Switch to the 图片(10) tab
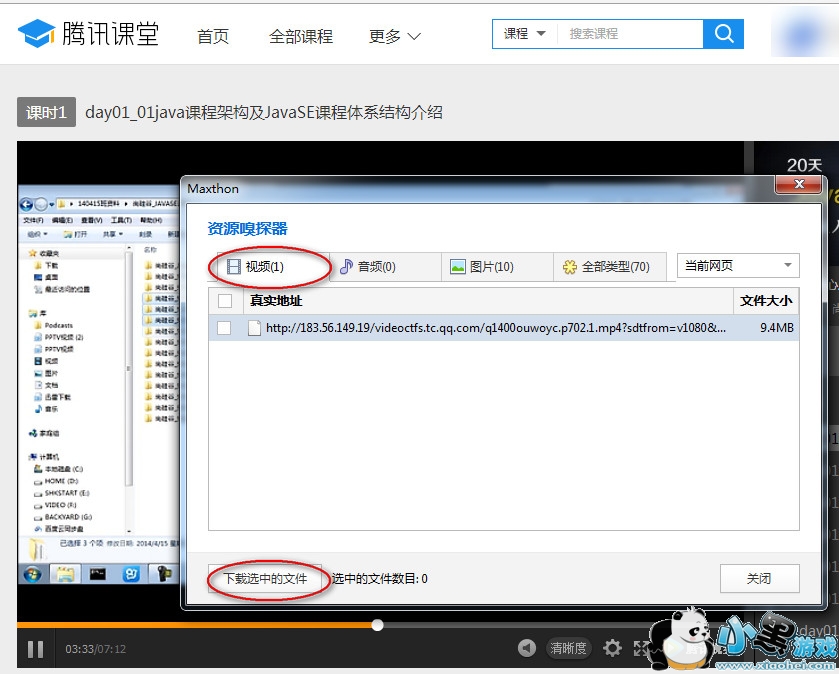The height and width of the screenshot is (674, 839). 497,266
